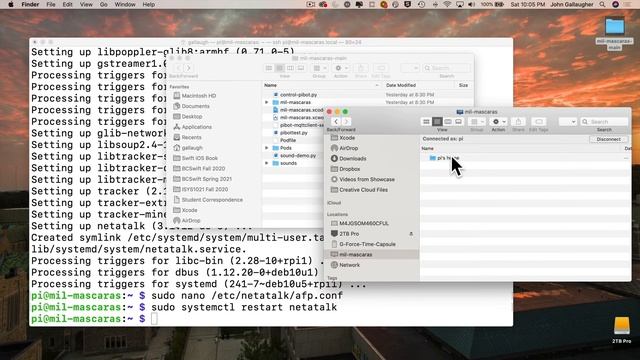
Task: Select sound-demo.py in back Finder window
Action: point(298,156)
